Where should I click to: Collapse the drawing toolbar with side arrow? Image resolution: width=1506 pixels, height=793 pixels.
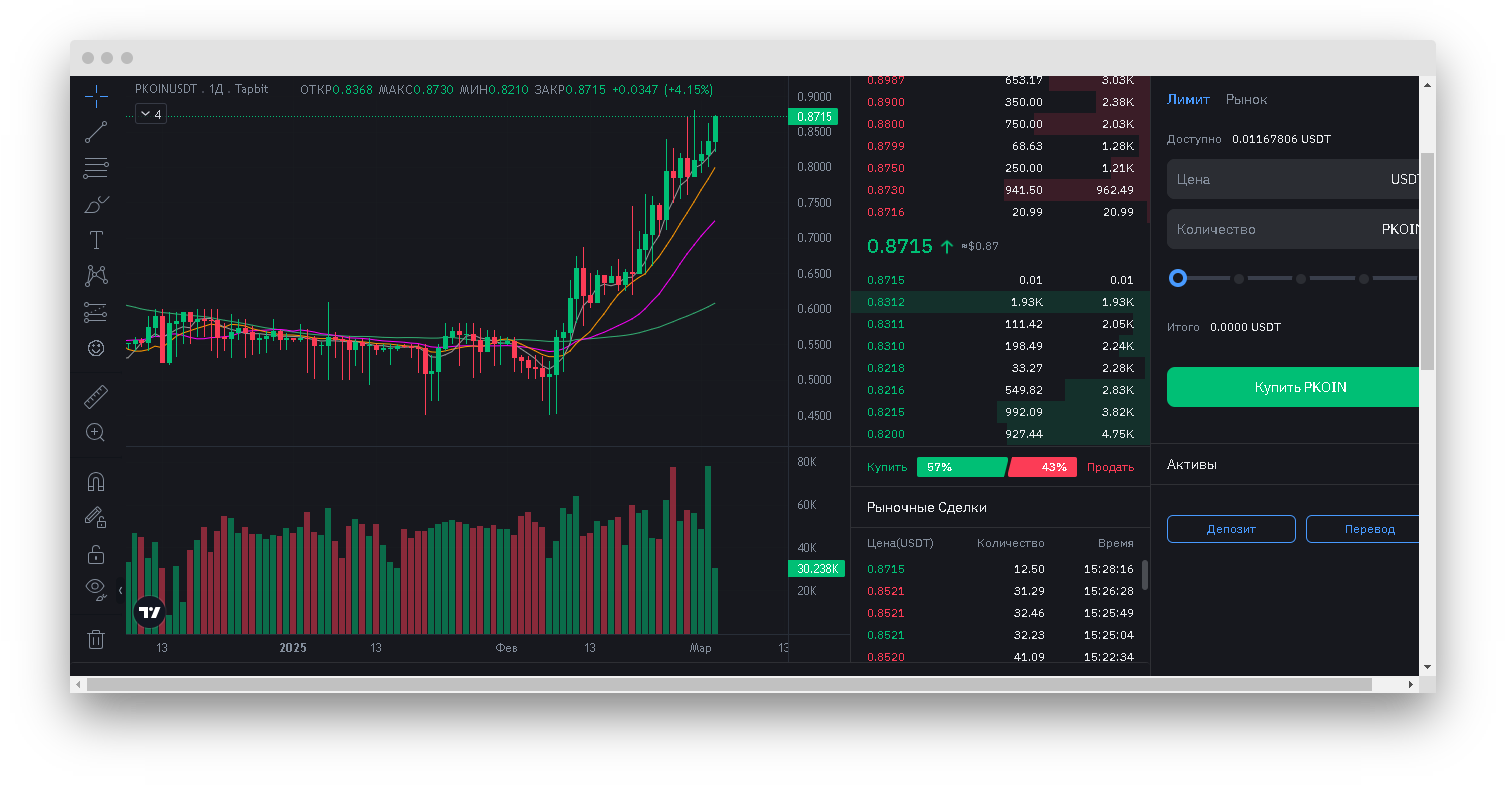click(x=121, y=590)
